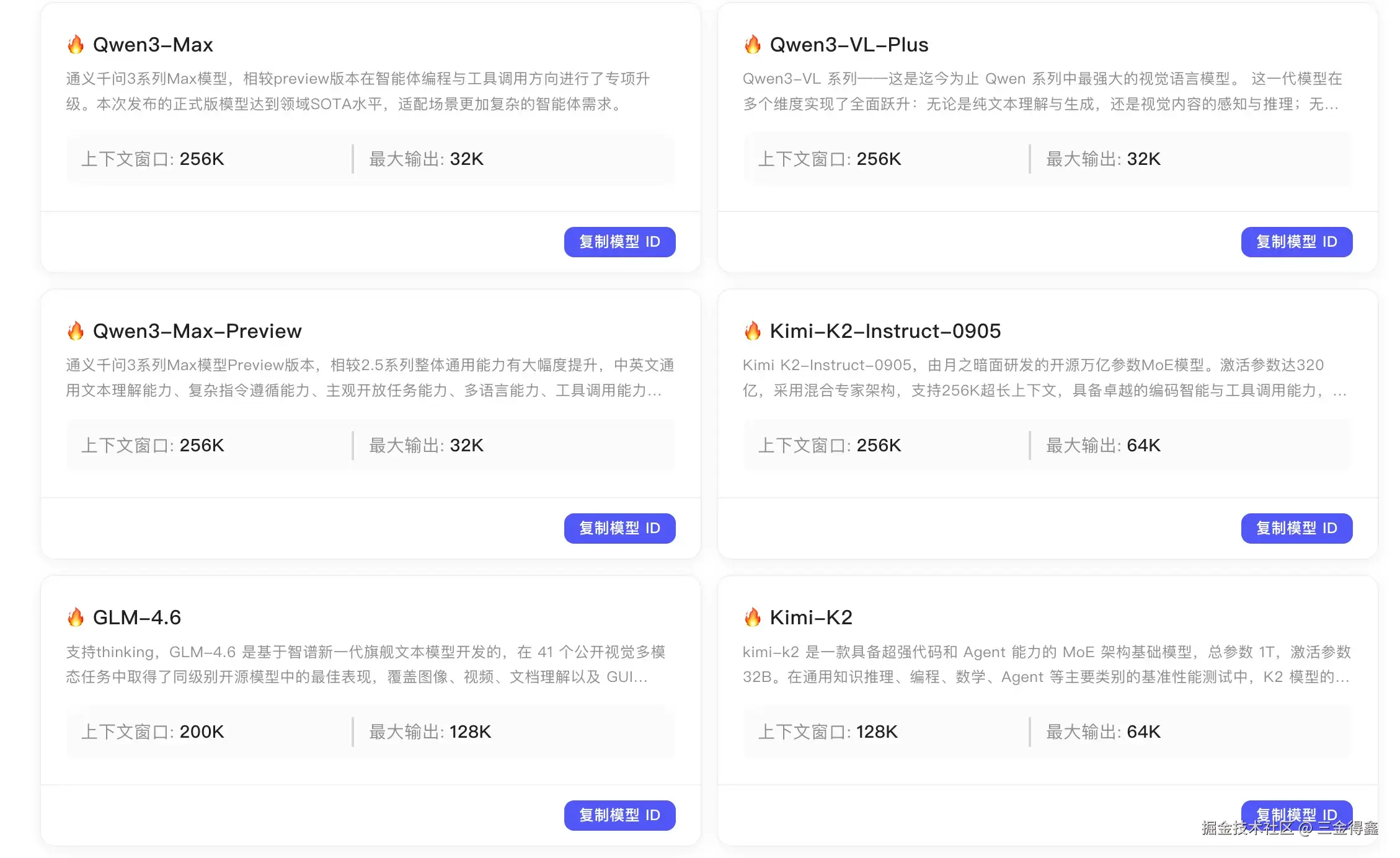The height and width of the screenshot is (858, 1400).
Task: Click the flame icon beside Qwen3-VL-Plus
Action: point(753,45)
